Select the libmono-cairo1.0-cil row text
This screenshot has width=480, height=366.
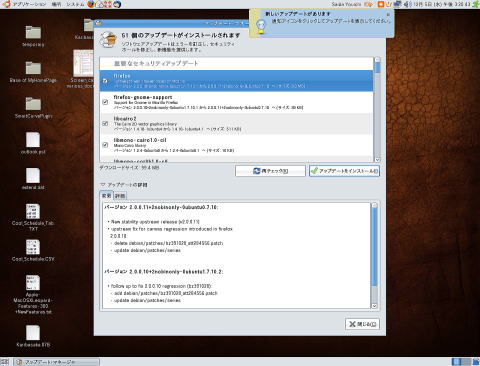pyautogui.click(x=174, y=145)
